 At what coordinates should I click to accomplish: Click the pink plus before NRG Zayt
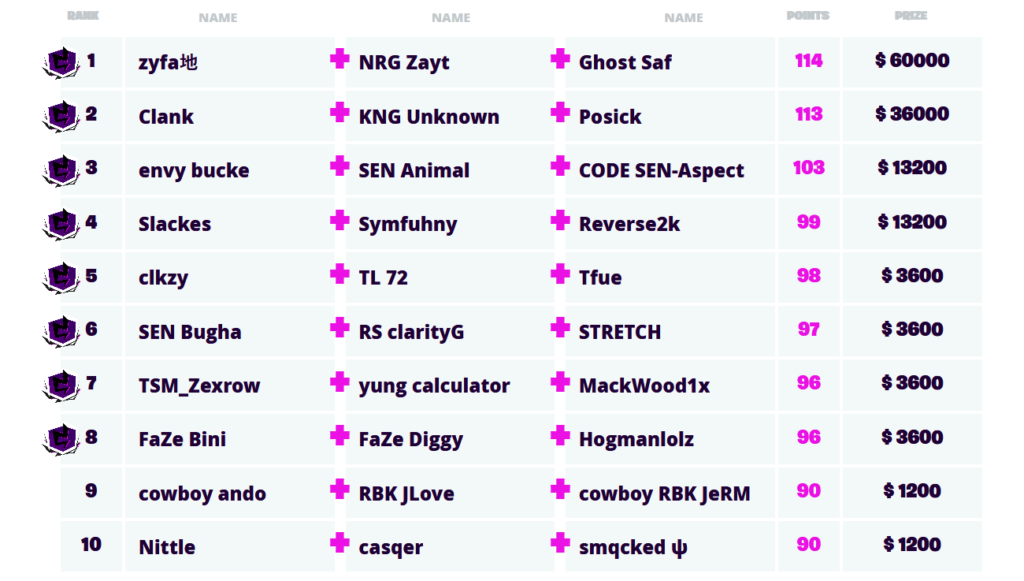tap(340, 59)
